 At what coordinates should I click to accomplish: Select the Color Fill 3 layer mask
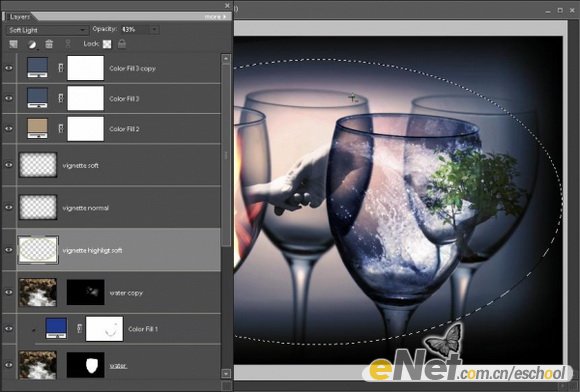[x=85, y=98]
